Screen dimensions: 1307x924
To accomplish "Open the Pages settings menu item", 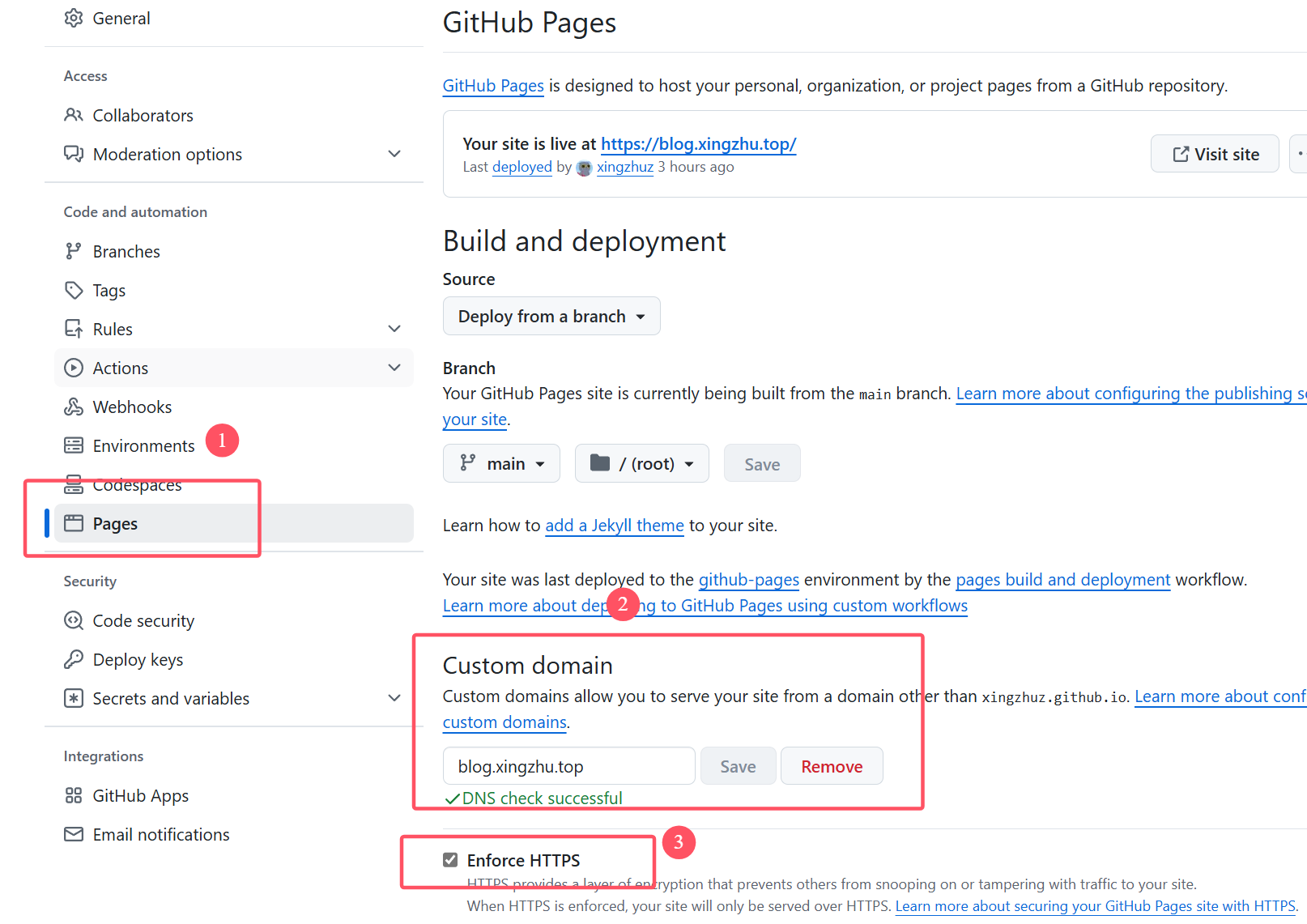I will pyautogui.click(x=115, y=523).
